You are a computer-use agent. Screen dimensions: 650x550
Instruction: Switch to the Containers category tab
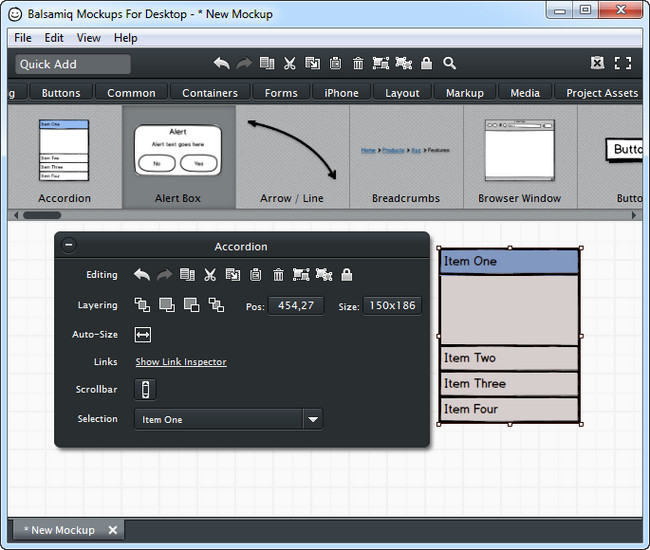tap(210, 93)
